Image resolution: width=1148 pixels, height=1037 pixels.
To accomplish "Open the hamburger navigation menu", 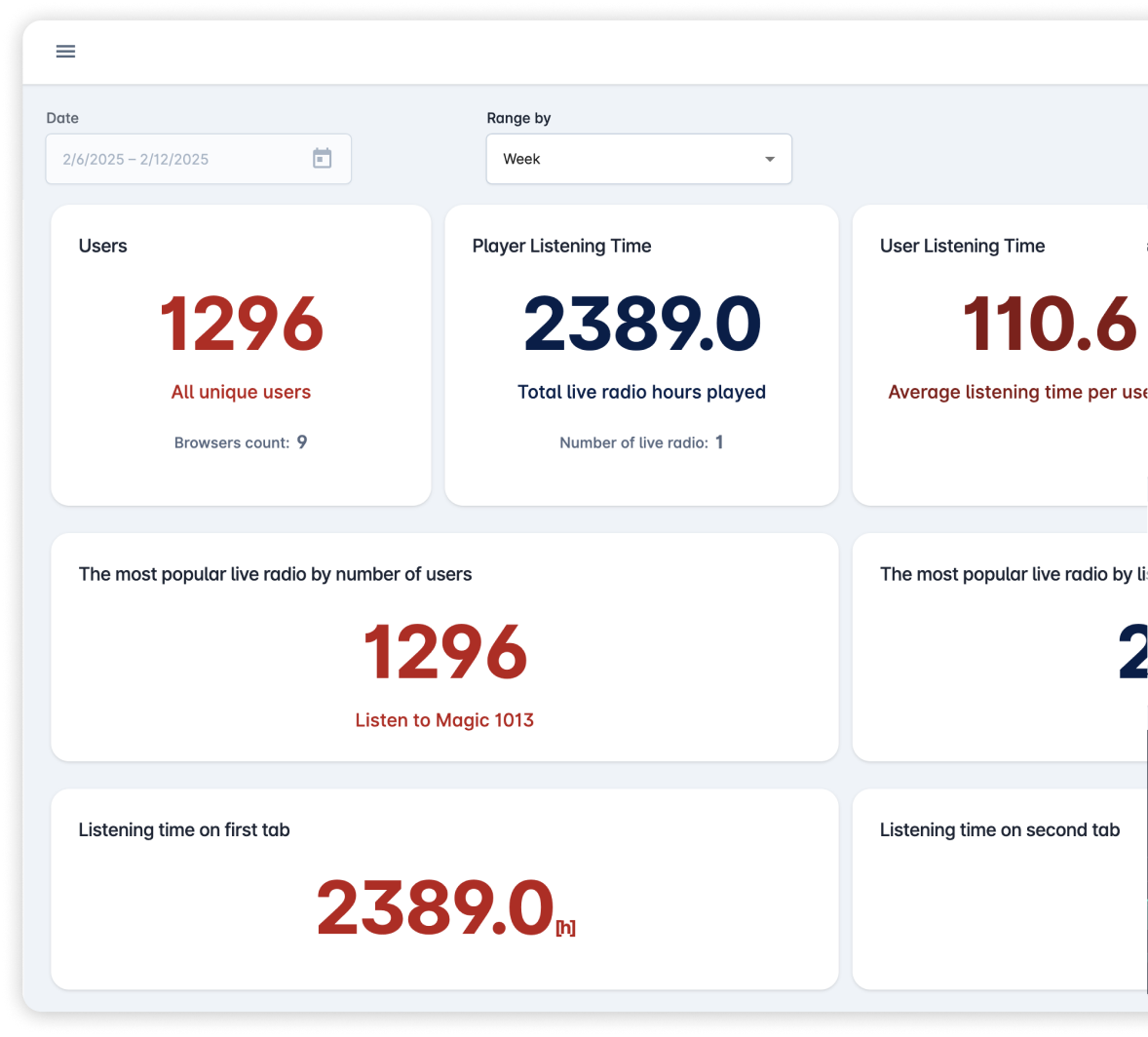I will point(65,52).
